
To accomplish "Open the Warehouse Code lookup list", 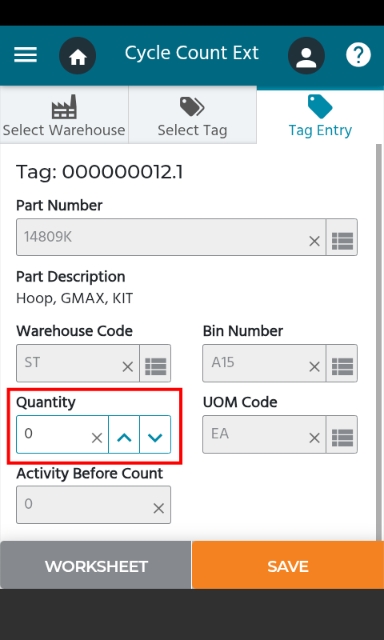I will point(155,363).
